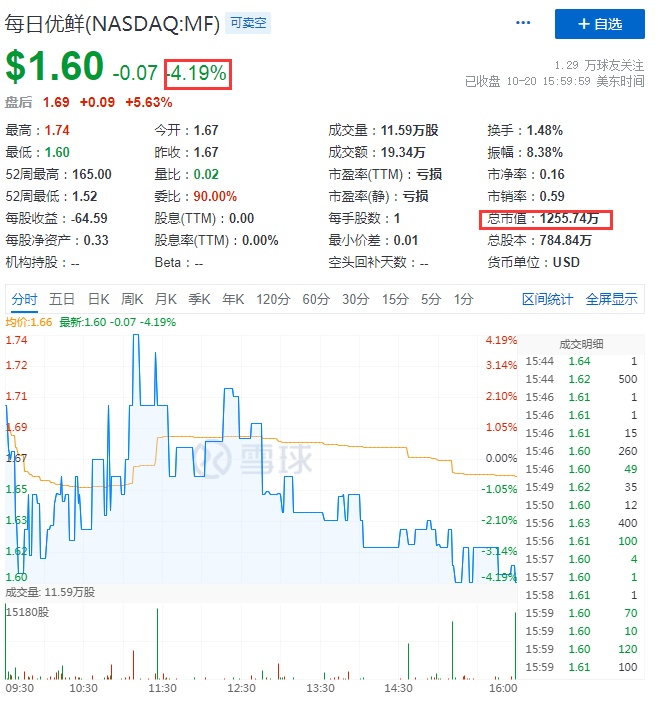Click the 已收盘 10-20 15:59:59 timestamp

coord(555,81)
